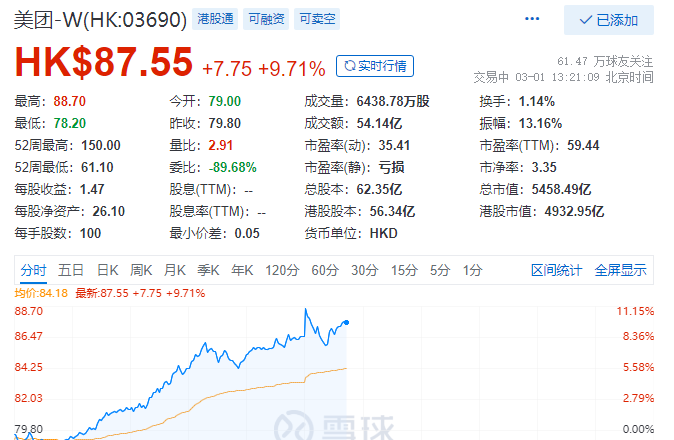
Task: Click the 84.25 left axis label
Action: coord(29,367)
